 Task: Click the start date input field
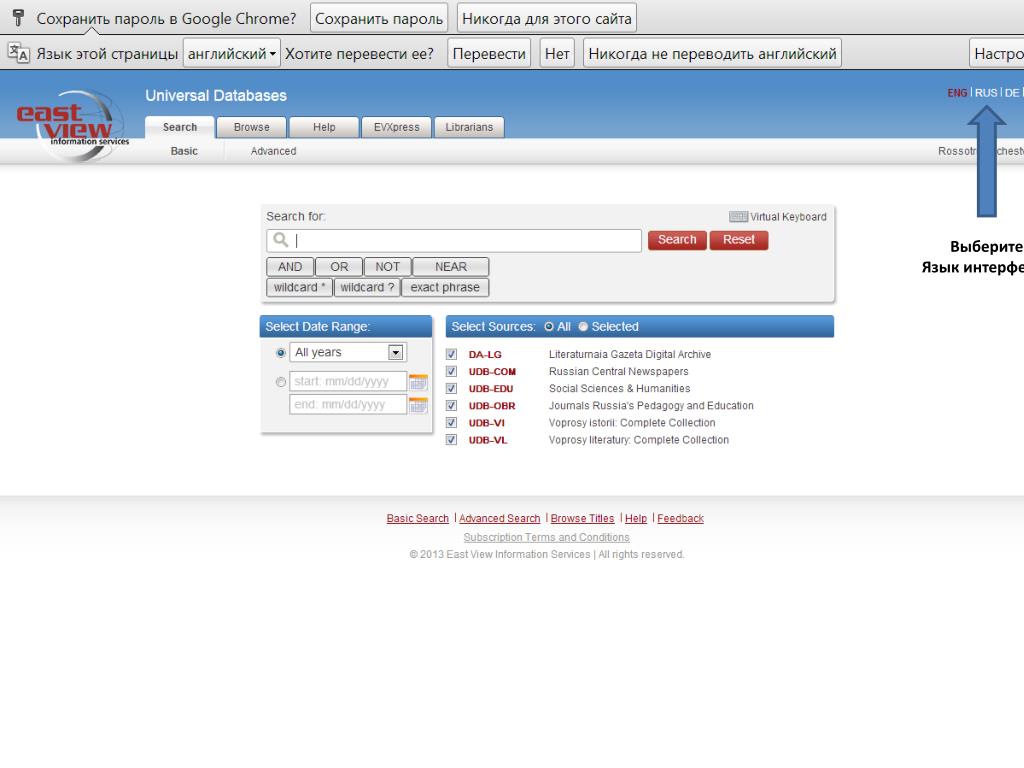point(348,381)
